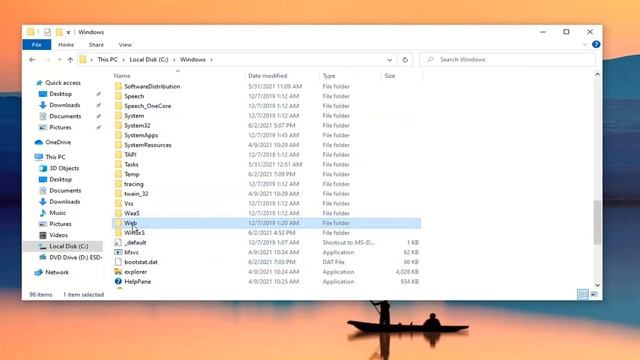This screenshot has width=640, height=360.
Task: Open the recent locations dropdown arrow
Action: point(59,60)
